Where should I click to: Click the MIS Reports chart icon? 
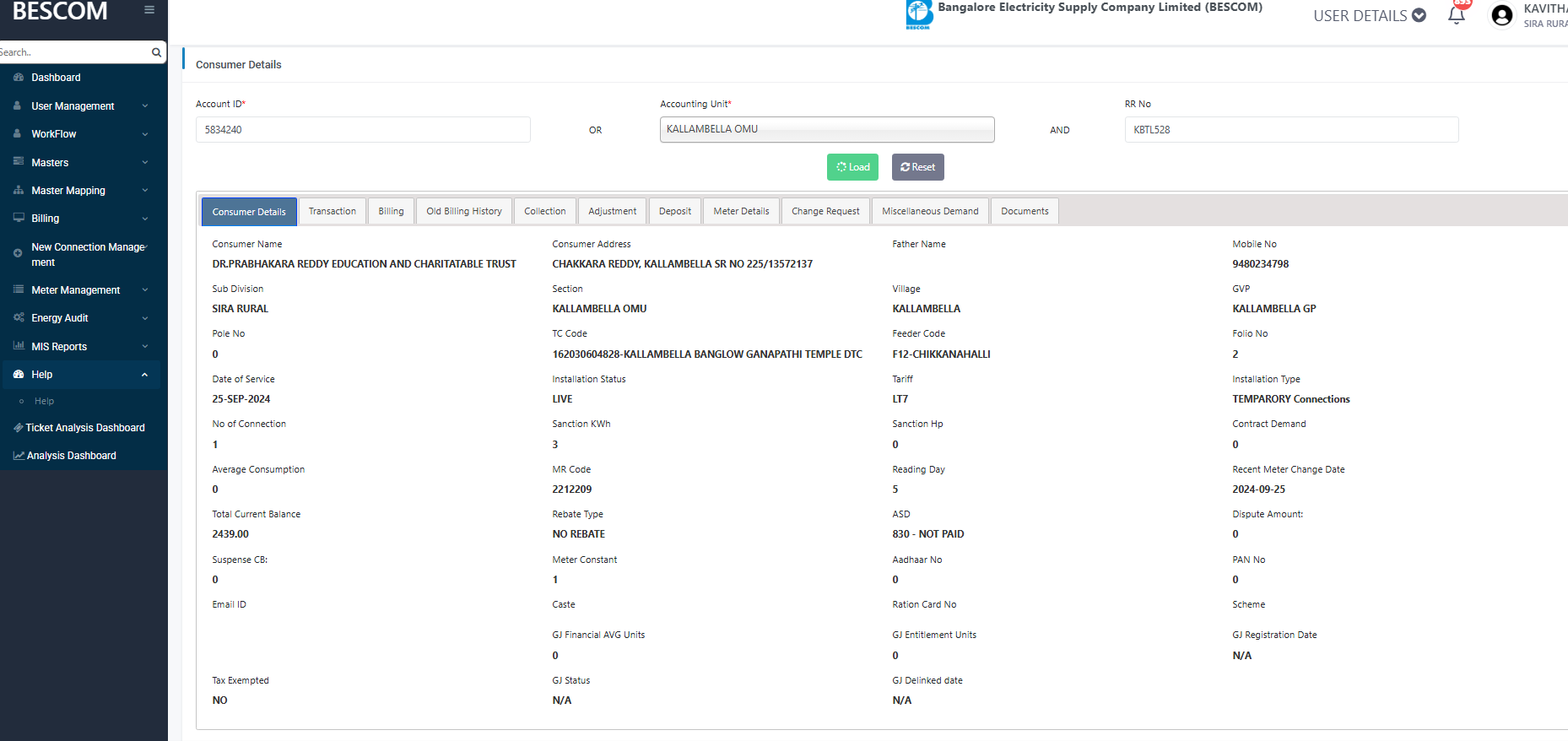tap(19, 346)
